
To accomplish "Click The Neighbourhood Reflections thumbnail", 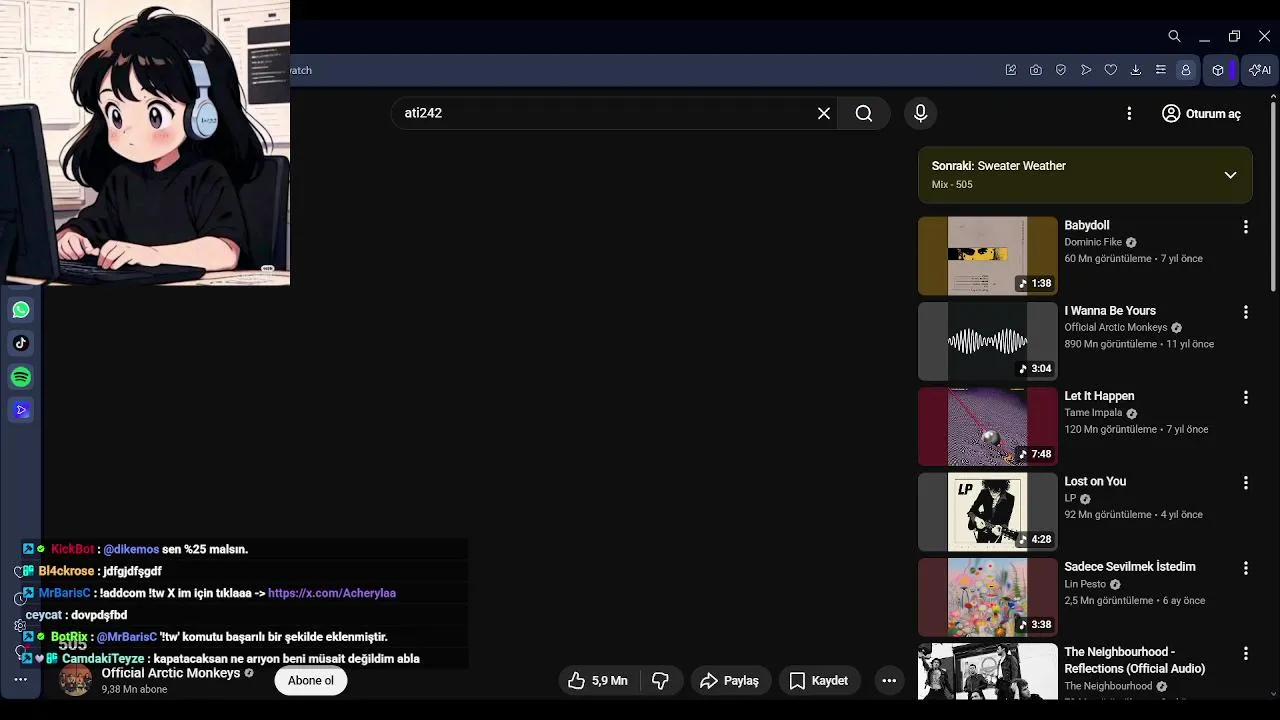I will [x=987, y=672].
